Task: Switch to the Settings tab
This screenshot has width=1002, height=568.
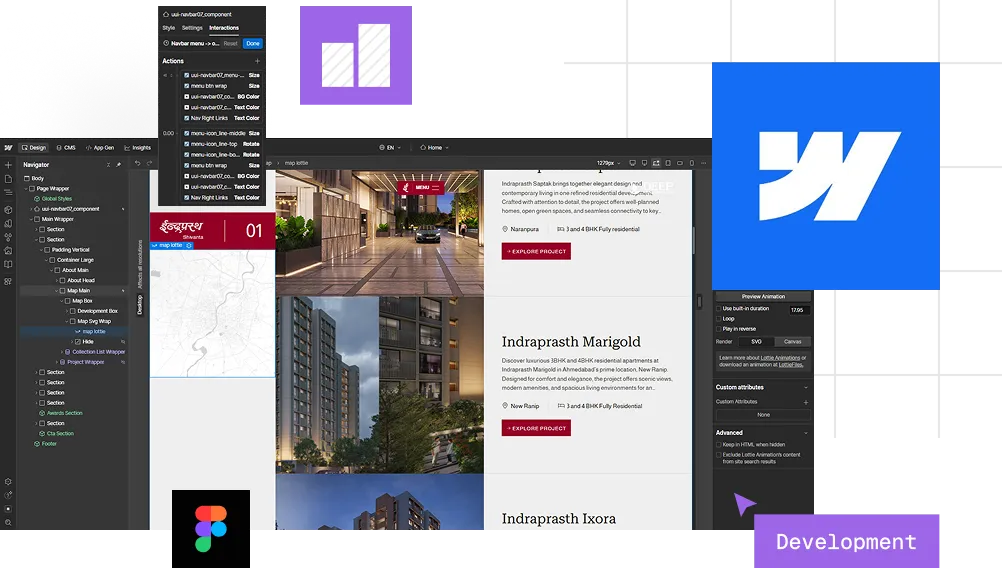Action: pos(192,28)
